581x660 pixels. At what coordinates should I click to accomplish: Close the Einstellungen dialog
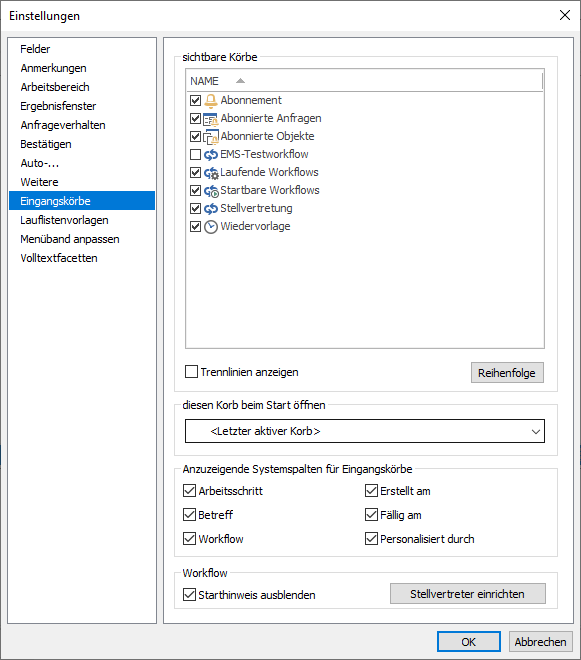click(565, 16)
